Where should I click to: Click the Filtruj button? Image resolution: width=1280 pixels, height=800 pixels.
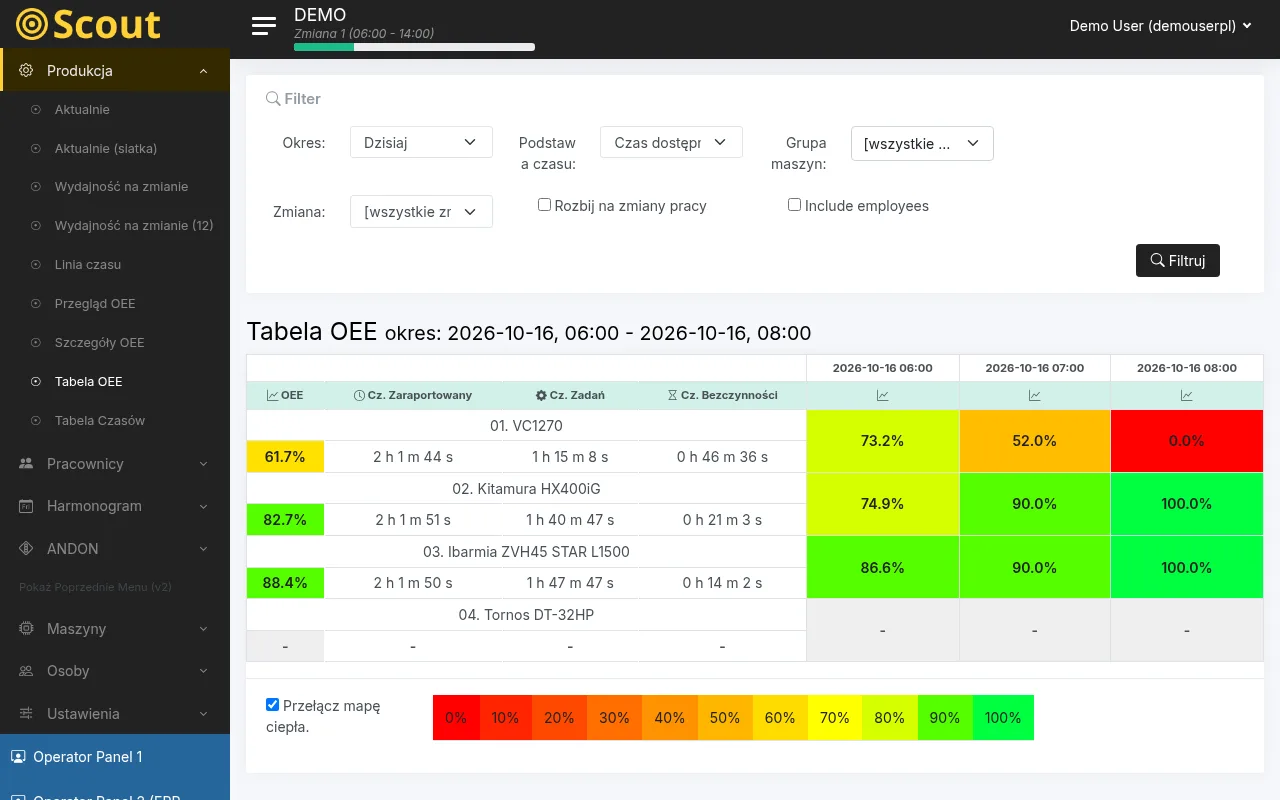pos(1178,260)
